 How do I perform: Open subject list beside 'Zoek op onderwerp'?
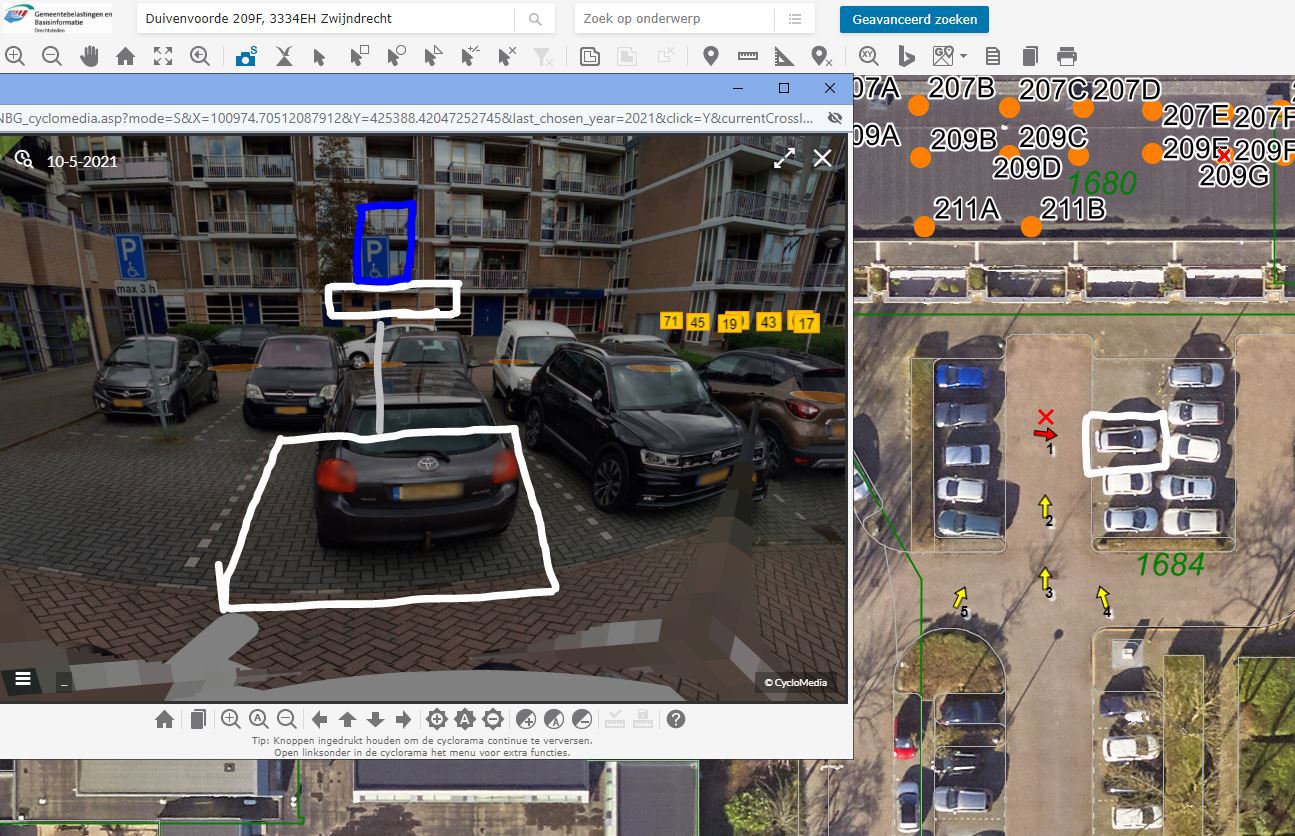click(x=795, y=19)
